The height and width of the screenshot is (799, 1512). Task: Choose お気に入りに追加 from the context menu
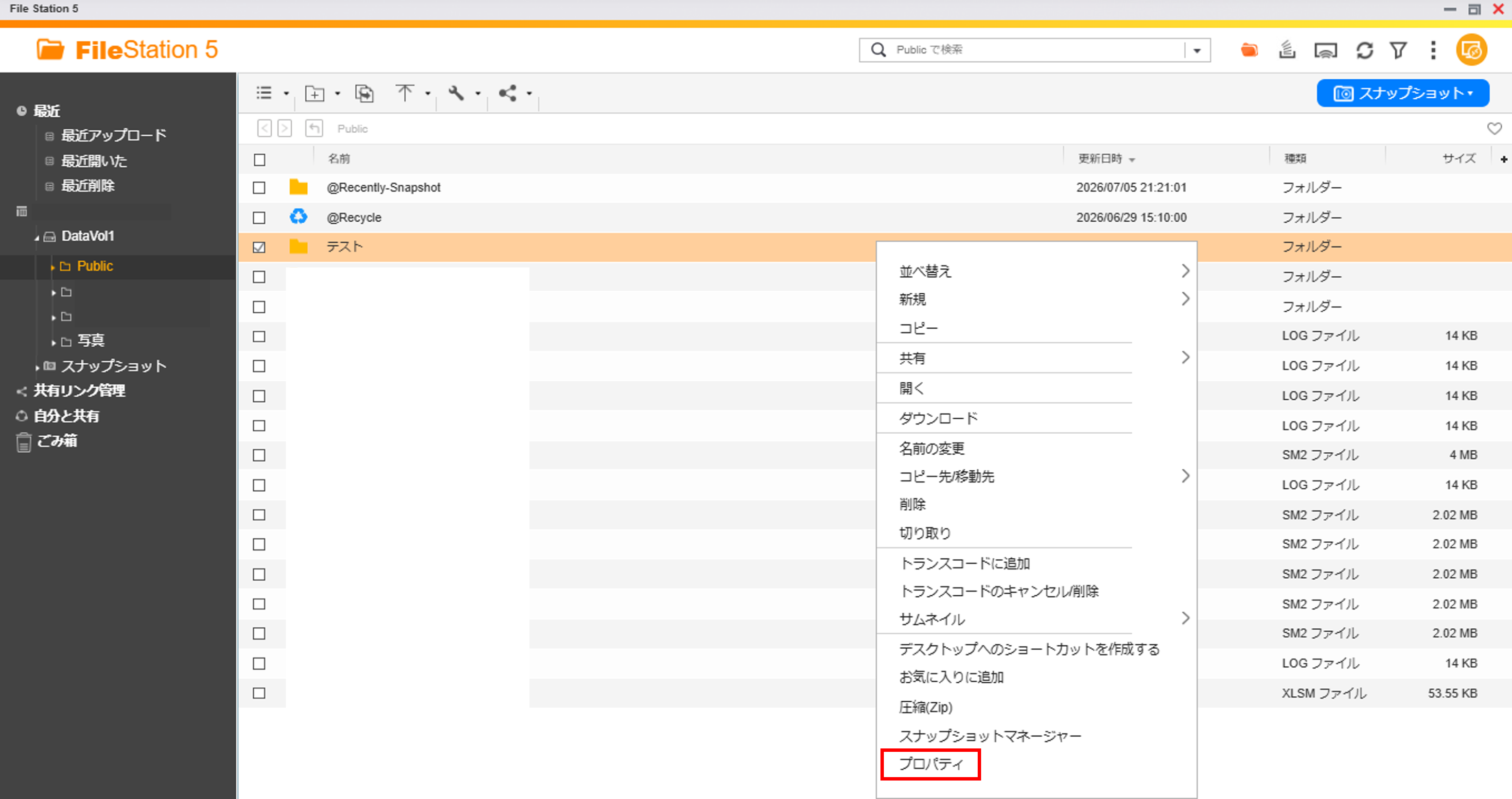pos(951,677)
